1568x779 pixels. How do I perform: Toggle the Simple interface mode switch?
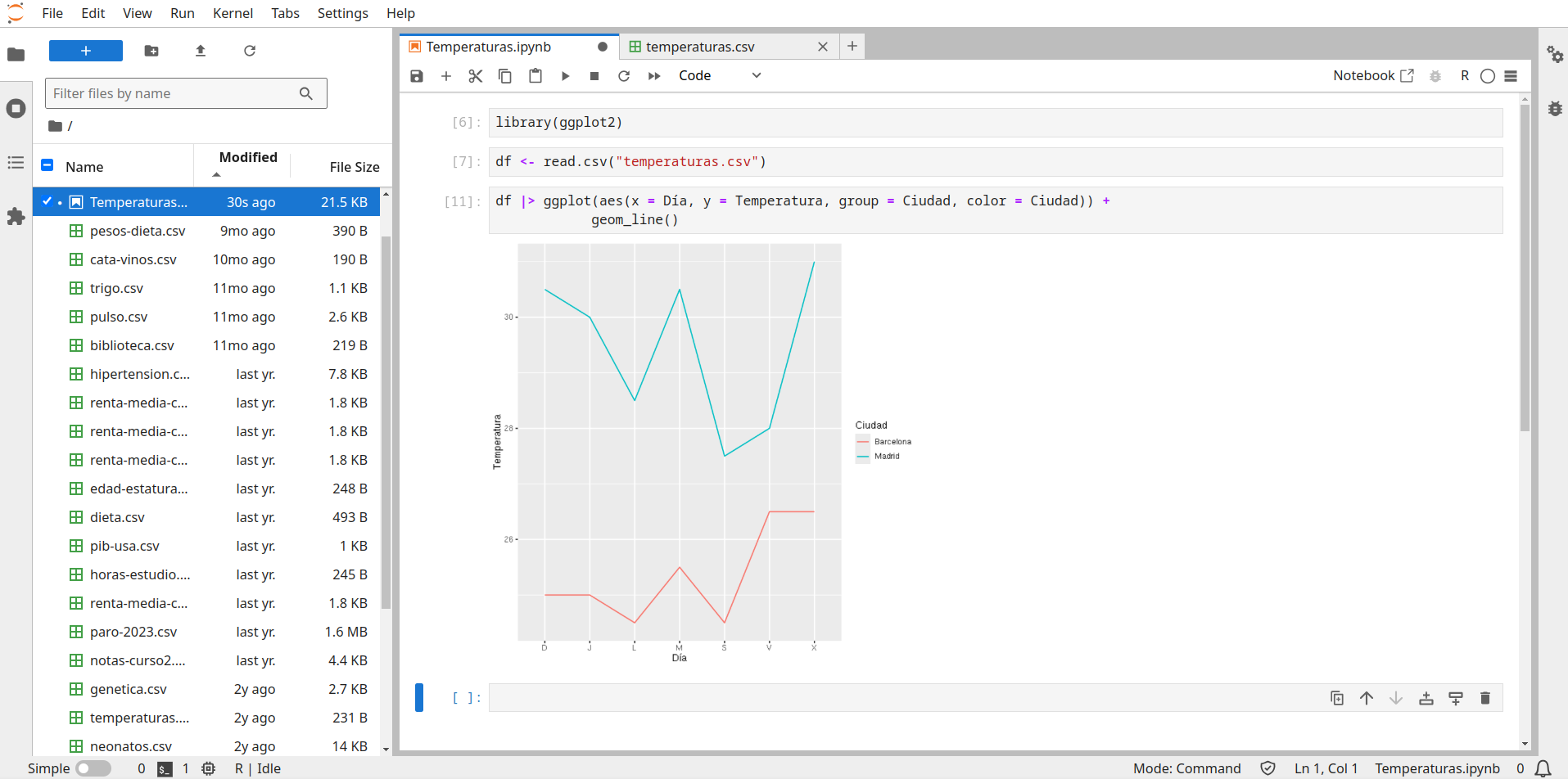(x=93, y=768)
